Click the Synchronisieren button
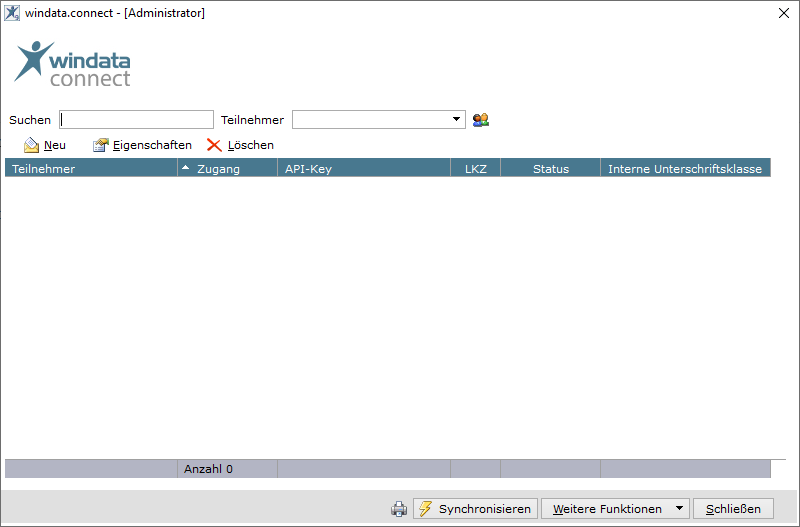The image size is (800, 527). pos(476,509)
